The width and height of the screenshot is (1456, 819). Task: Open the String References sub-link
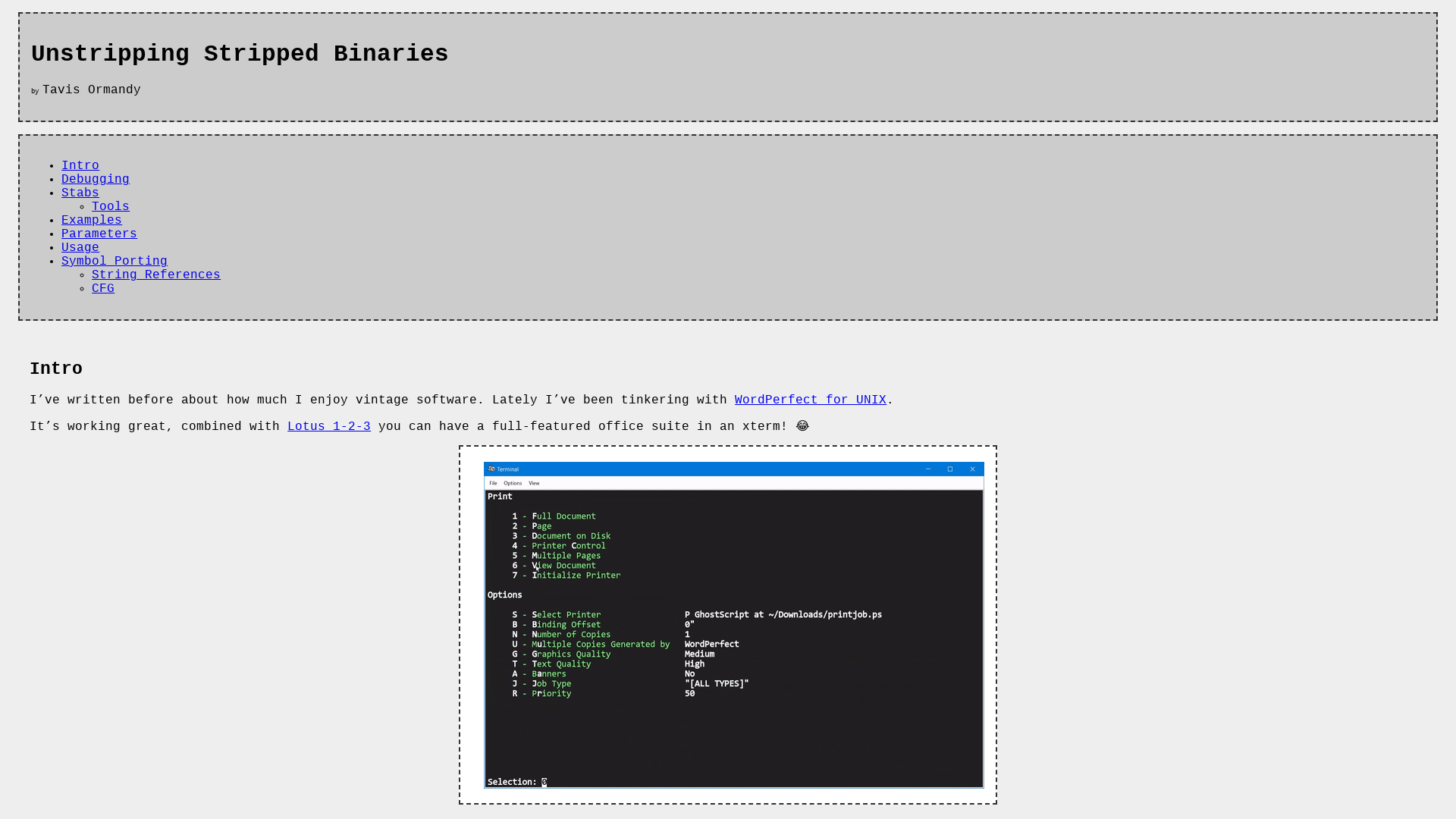click(155, 275)
